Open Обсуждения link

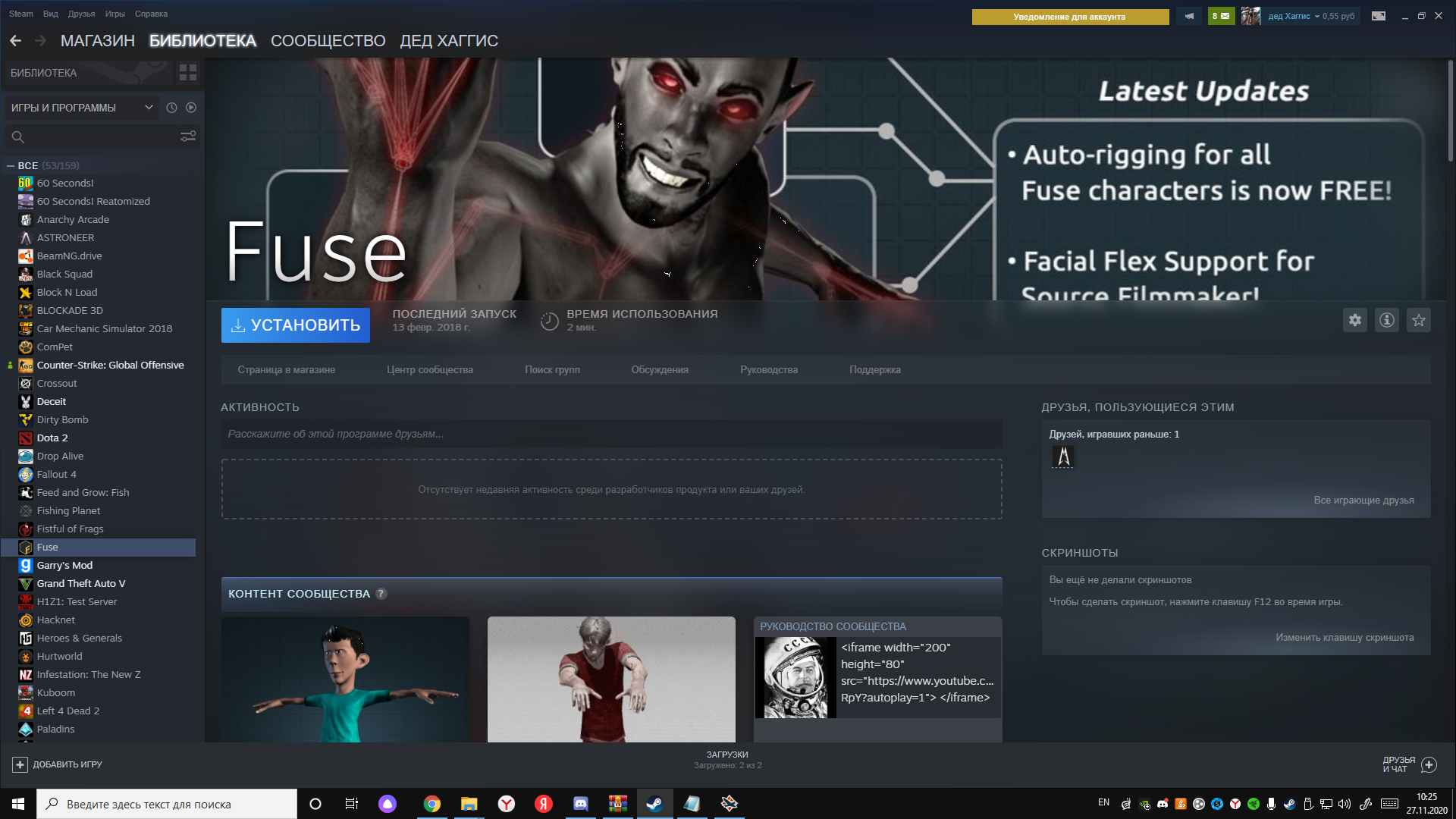(660, 370)
